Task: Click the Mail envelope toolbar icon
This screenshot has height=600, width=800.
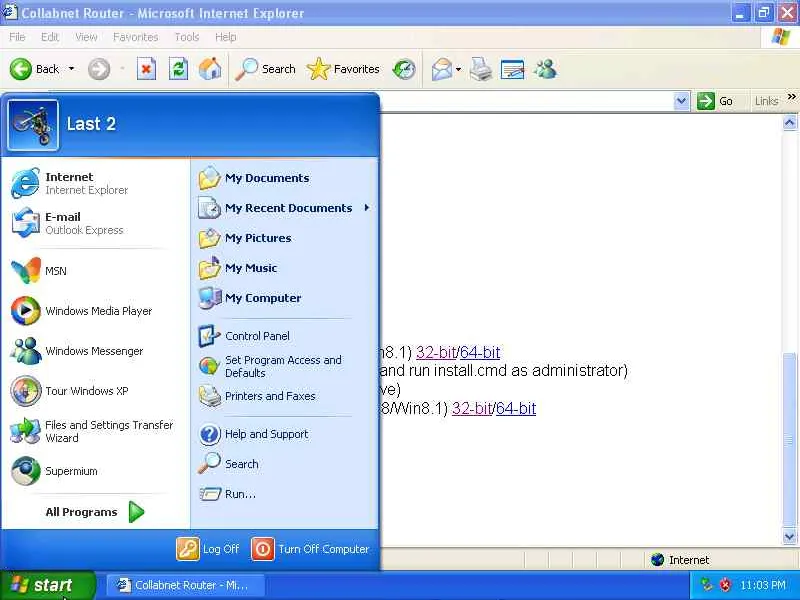Action: click(442, 69)
